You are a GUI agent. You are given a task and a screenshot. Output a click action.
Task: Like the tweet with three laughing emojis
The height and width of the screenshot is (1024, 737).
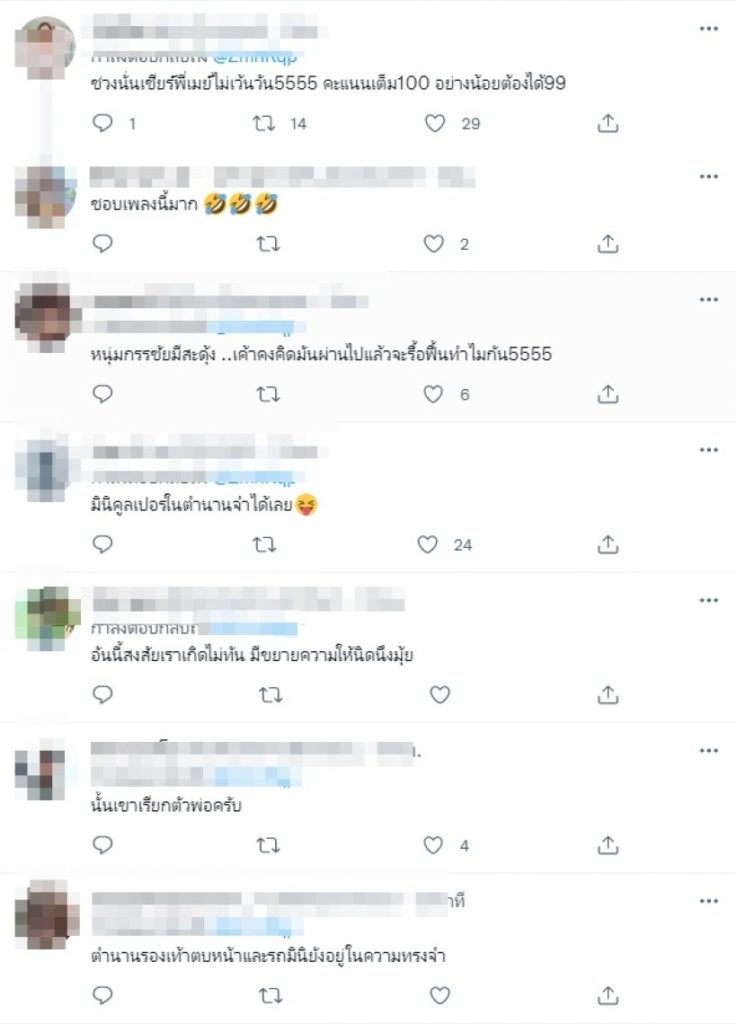pyautogui.click(x=433, y=244)
